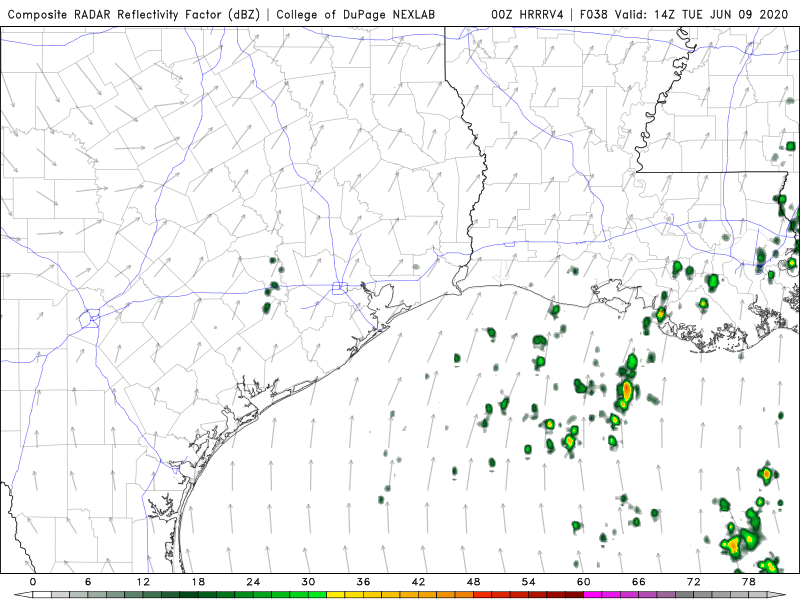Click the '18' label on the dBZ scale
The width and height of the screenshot is (800, 600).
pos(198,582)
